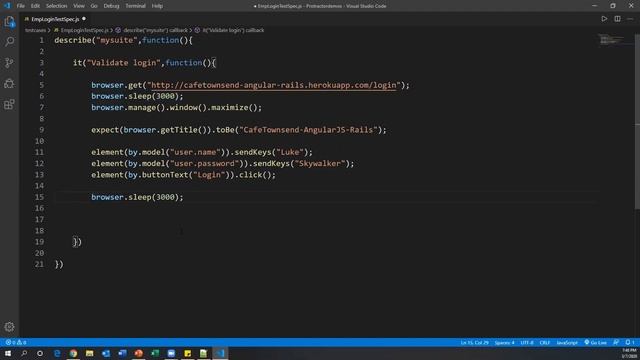Open the Source Control view
Image resolution: width=640 pixels, height=360 pixels.
coord(9,62)
